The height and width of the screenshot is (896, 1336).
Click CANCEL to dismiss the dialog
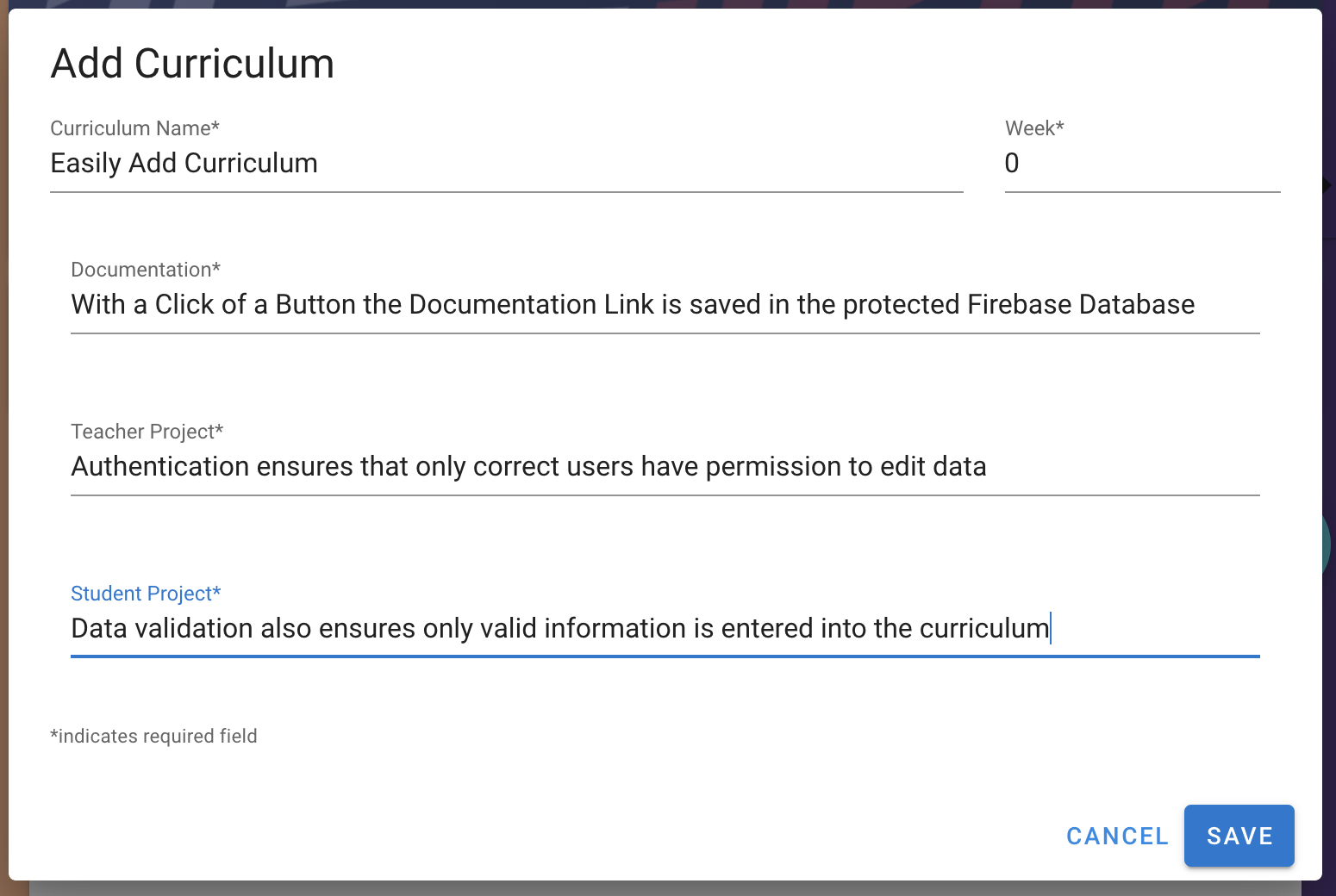(x=1117, y=836)
